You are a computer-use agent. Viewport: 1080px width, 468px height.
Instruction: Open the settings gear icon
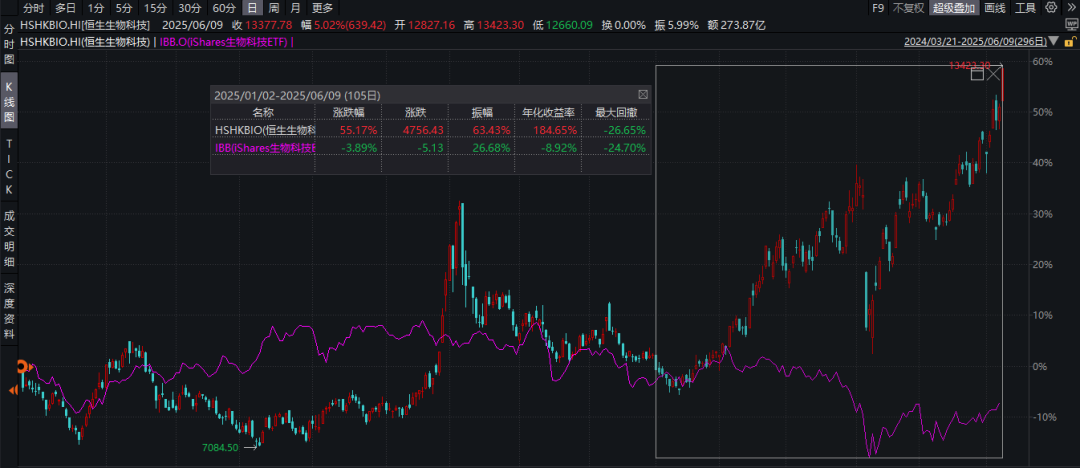coord(1050,8)
